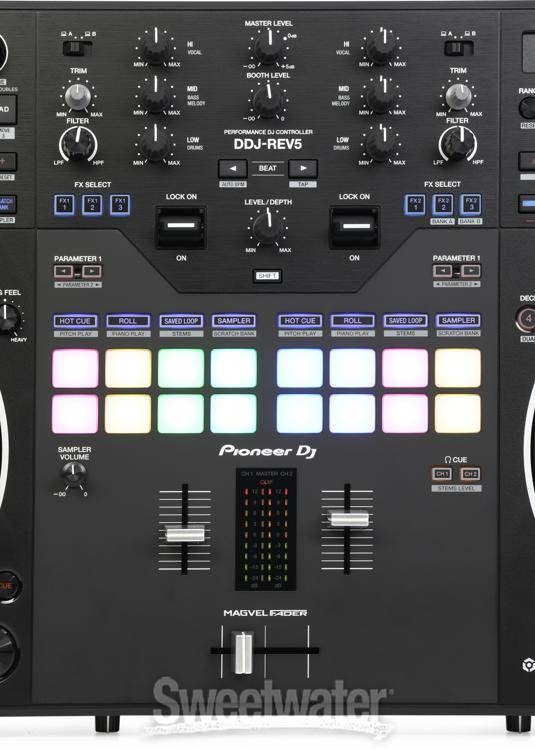The image size is (535, 750).
Task: Click the MAGVEL crossfader cap
Action: tap(242, 651)
